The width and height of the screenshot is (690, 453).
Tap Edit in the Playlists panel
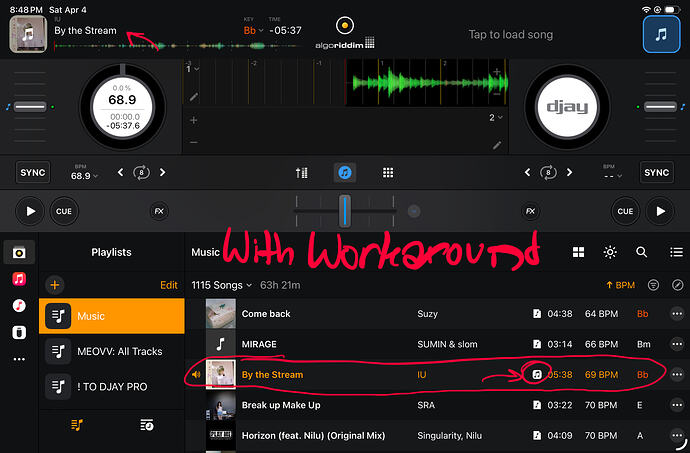(x=169, y=285)
